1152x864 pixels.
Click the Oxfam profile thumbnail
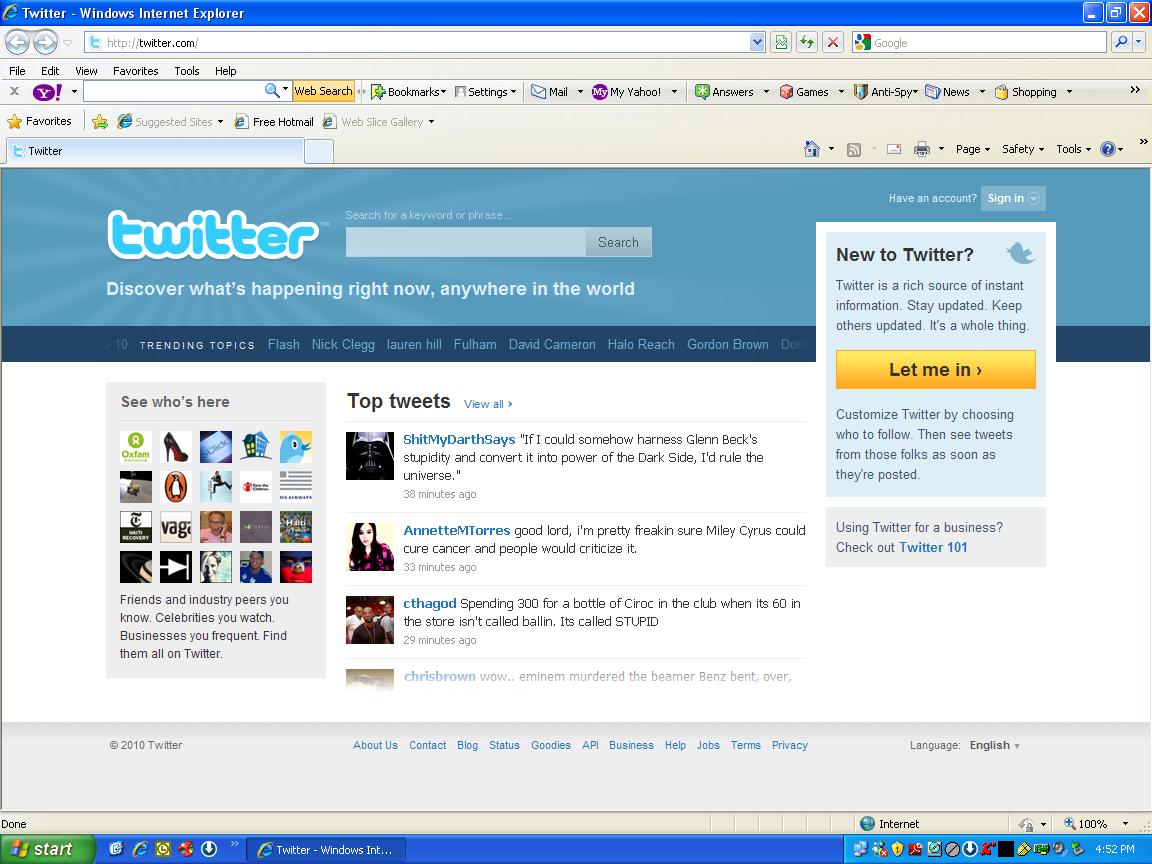coord(136,446)
